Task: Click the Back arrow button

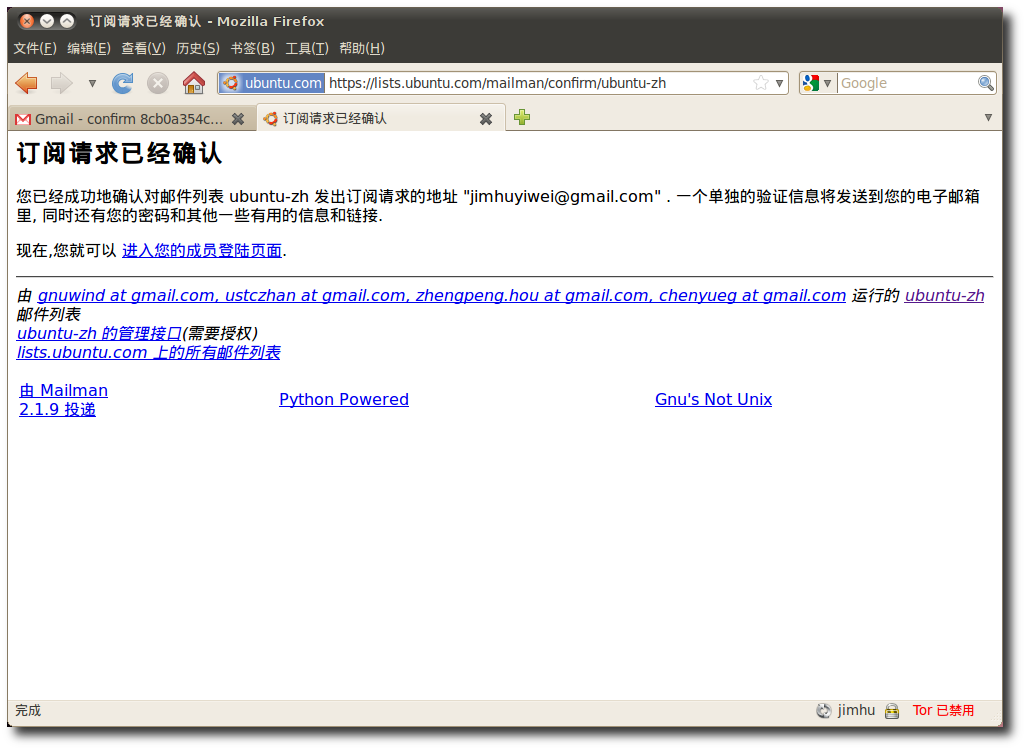Action: click(x=26, y=83)
